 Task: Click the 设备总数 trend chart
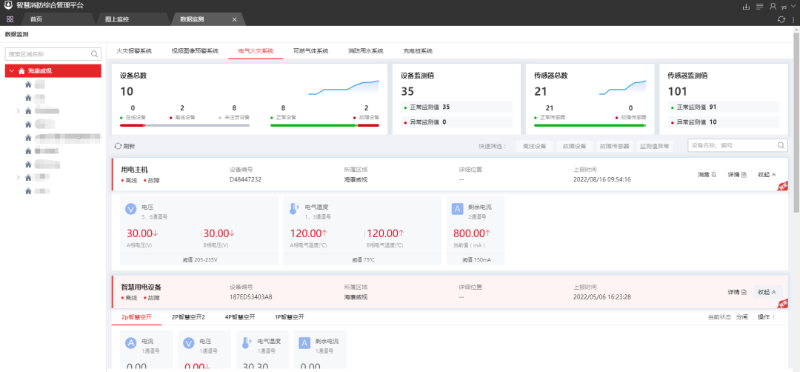pos(343,88)
